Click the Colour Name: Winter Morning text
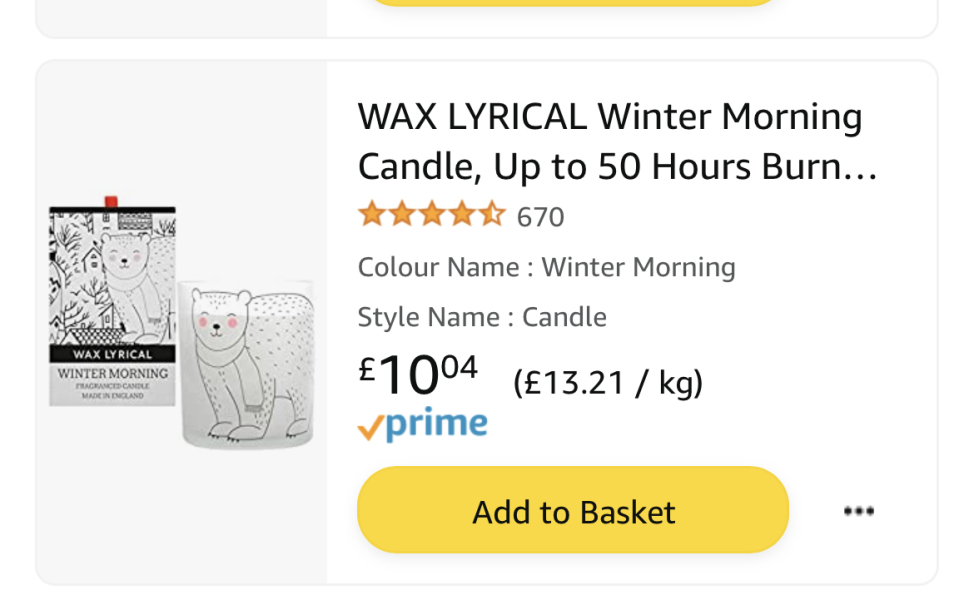 tap(546, 267)
